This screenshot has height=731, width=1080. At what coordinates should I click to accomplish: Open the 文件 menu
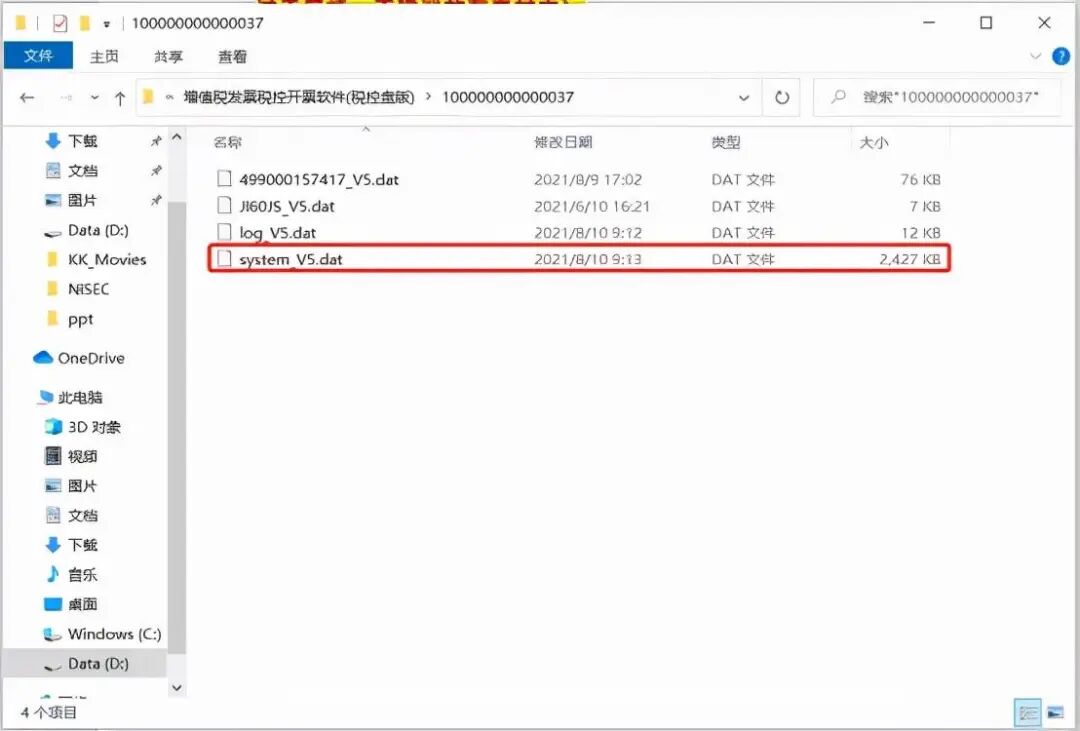coord(38,56)
